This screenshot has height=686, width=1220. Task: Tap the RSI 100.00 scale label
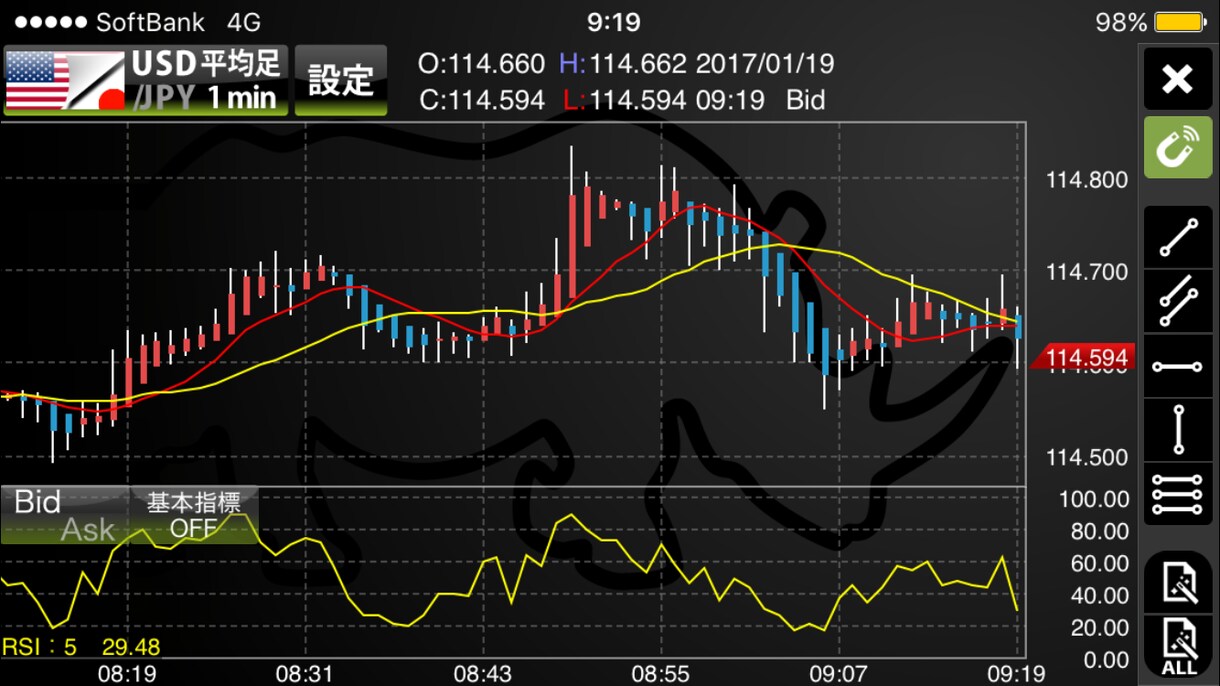pos(1093,499)
